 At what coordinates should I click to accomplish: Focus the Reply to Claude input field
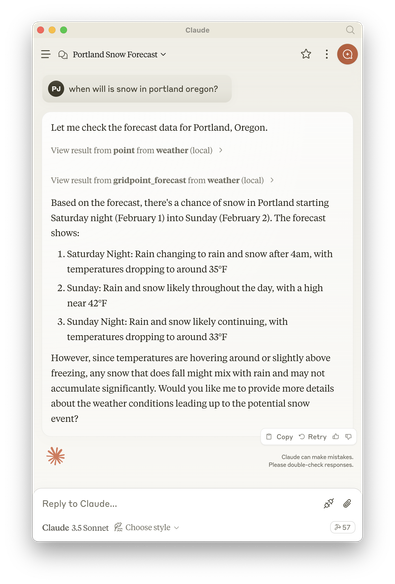(x=179, y=504)
